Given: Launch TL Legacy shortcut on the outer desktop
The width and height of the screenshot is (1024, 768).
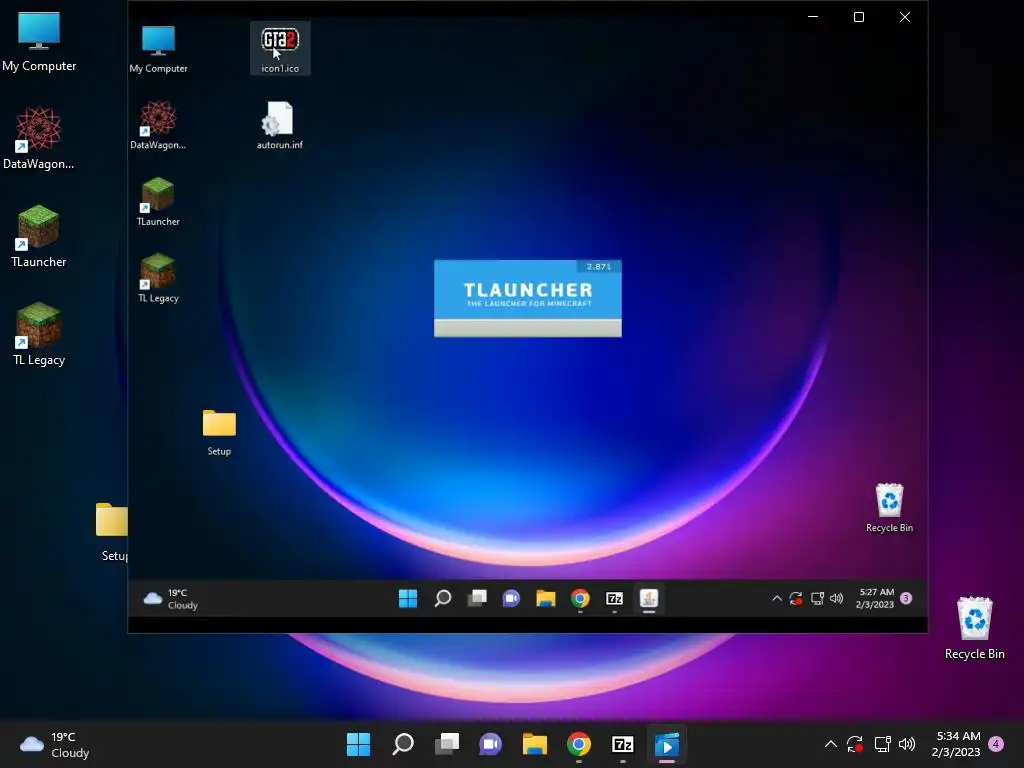Looking at the screenshot, I should (39, 334).
